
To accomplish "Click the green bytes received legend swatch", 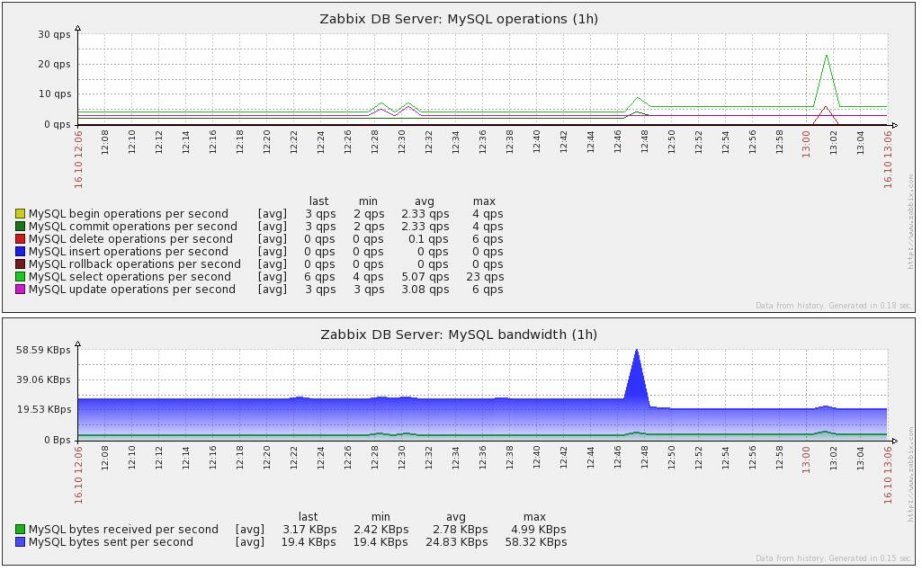I will (x=20, y=529).
